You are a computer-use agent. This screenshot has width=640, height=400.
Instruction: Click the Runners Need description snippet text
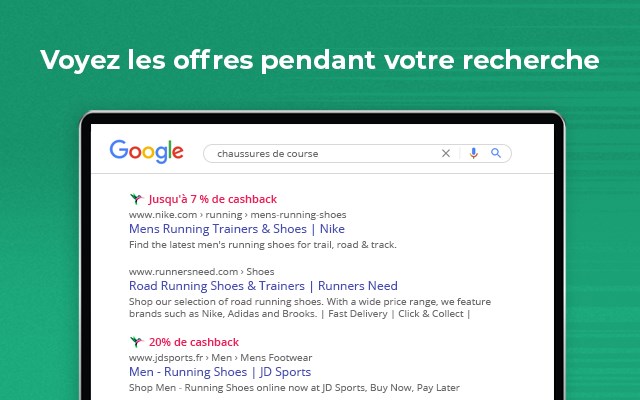point(310,308)
